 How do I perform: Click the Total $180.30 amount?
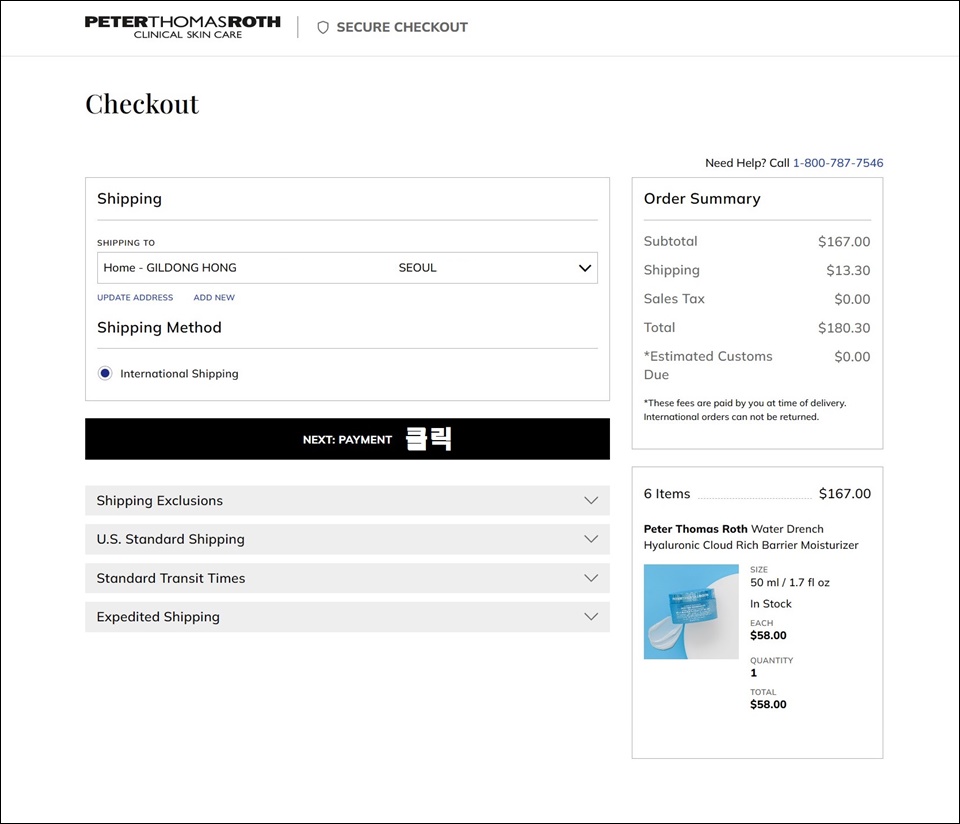pos(844,328)
